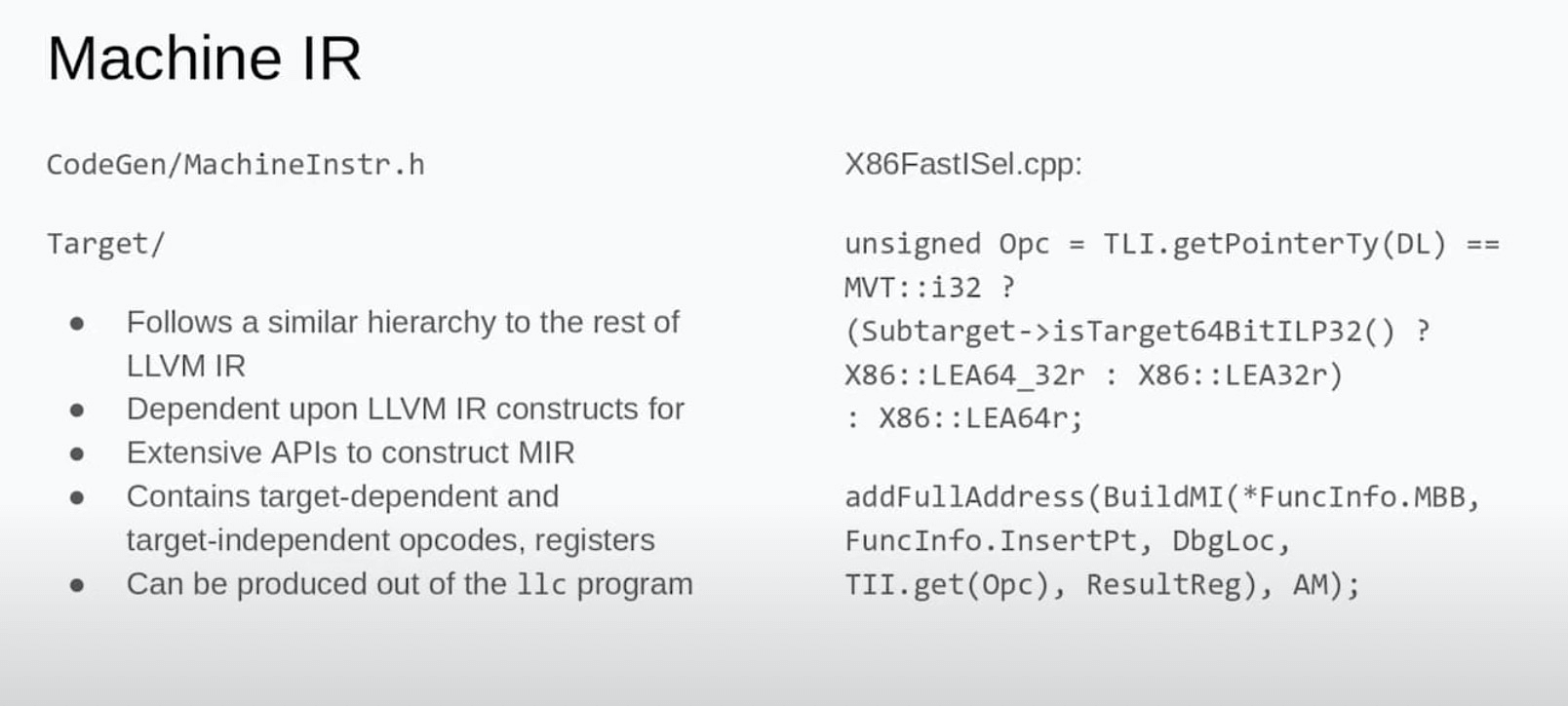Click the 'MVT::i32 ?' code line
Image resolution: width=1568 pixels, height=706 pixels.
928,288
